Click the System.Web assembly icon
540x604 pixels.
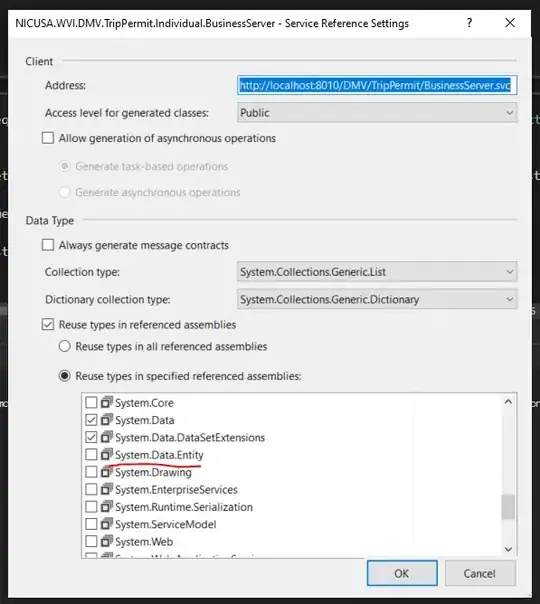click(106, 541)
